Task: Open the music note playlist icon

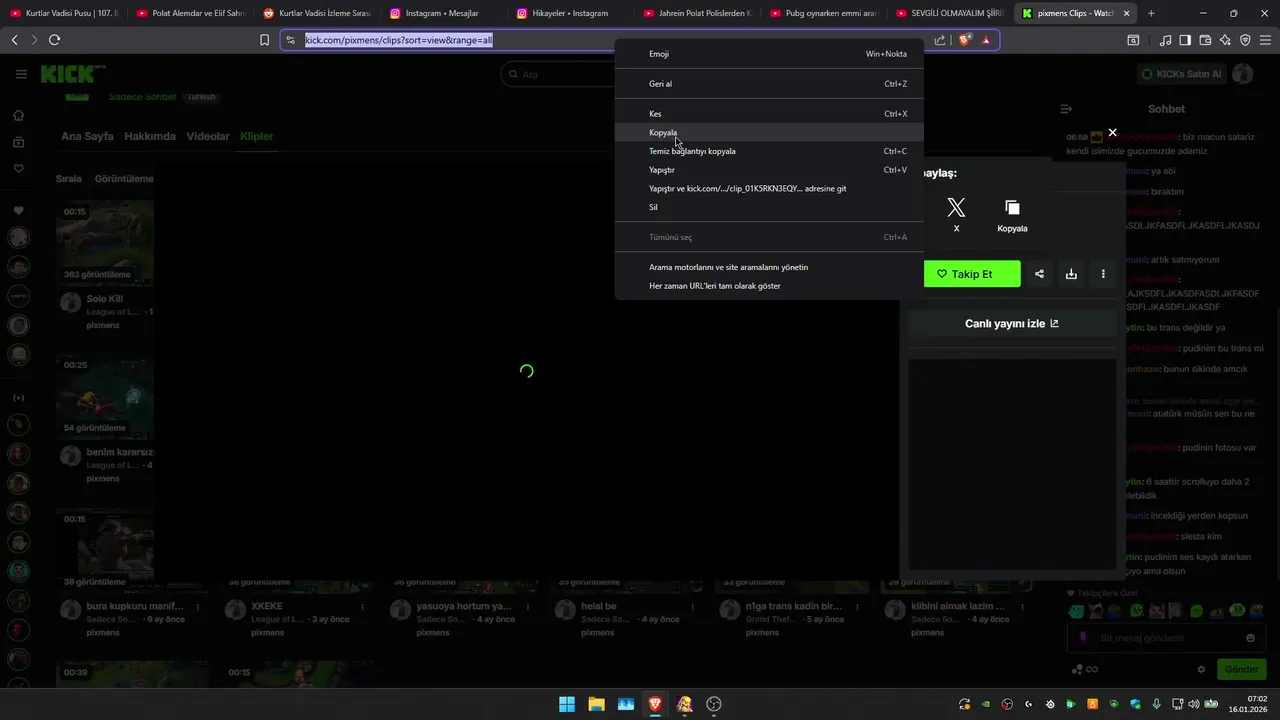Action: pyautogui.click(x=1165, y=40)
